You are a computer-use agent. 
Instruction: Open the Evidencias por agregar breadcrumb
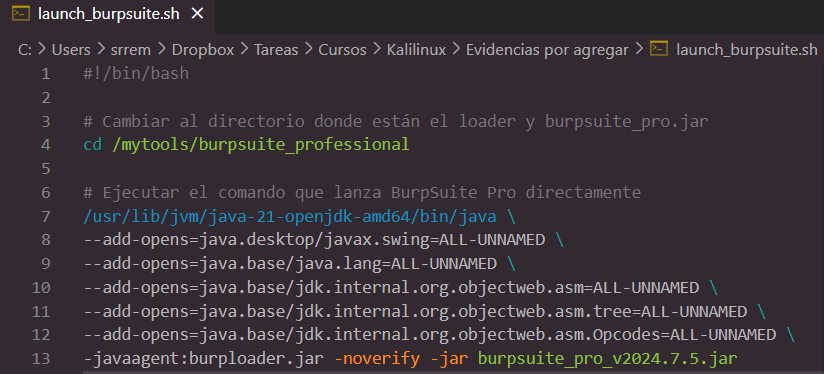(547, 50)
